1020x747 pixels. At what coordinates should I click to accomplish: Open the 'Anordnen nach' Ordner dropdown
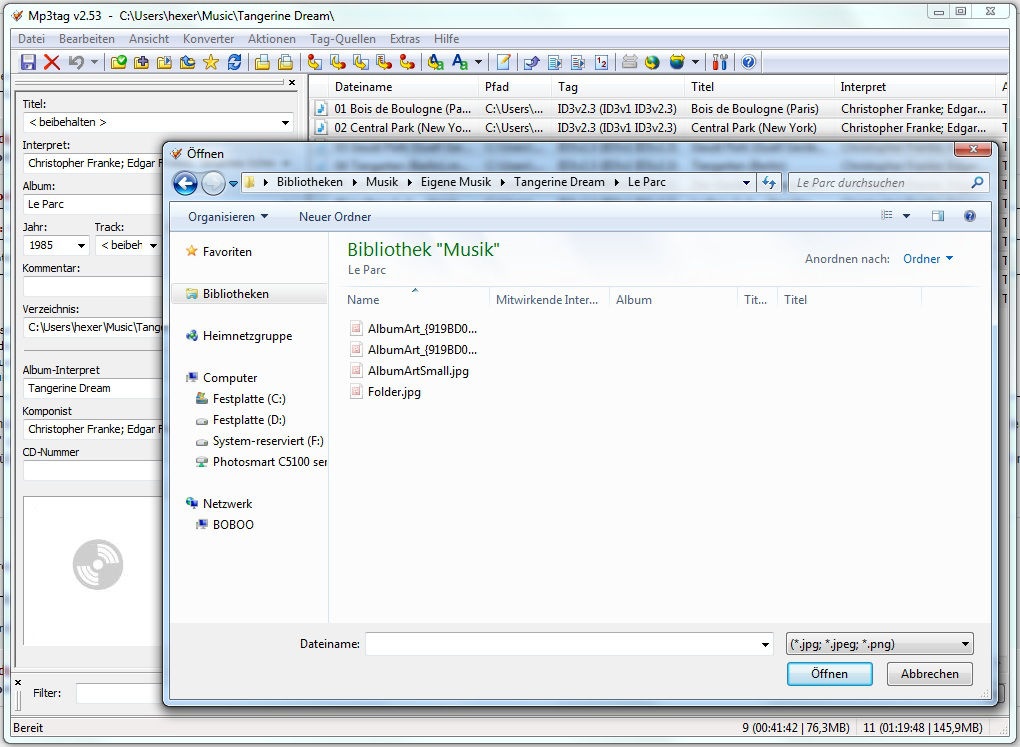[928, 259]
